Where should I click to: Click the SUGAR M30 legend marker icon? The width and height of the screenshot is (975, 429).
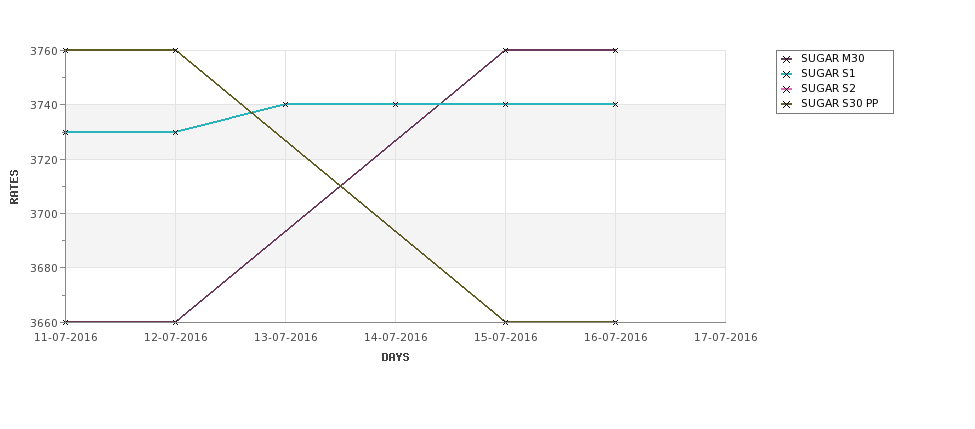[x=787, y=59]
